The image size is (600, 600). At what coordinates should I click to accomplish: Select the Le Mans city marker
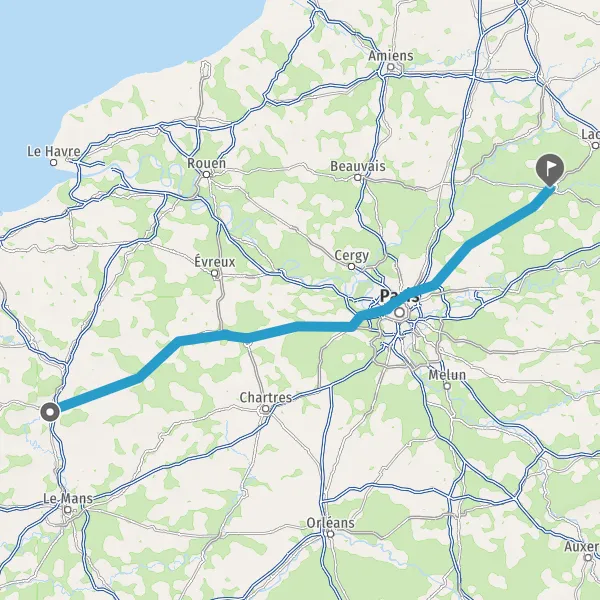pos(68,510)
